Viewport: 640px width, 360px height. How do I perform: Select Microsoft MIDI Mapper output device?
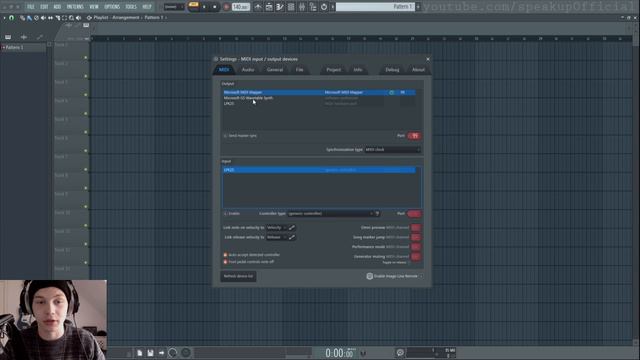(319, 93)
